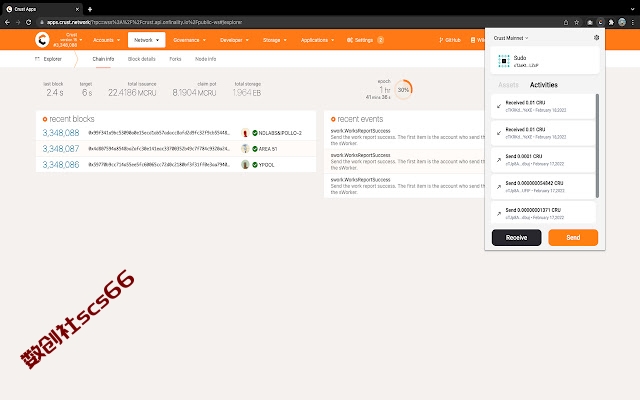Expand the Crust Mainnet network dropdown

tap(511, 38)
